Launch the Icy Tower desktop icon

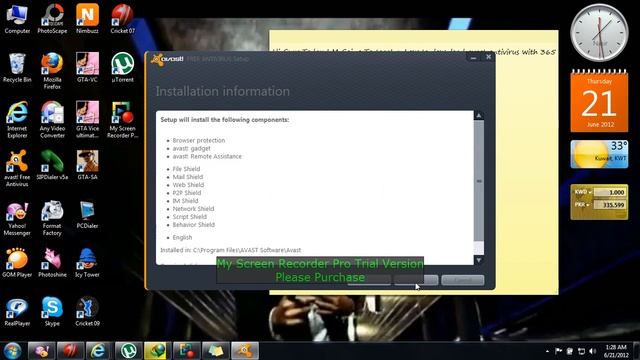pyautogui.click(x=87, y=262)
